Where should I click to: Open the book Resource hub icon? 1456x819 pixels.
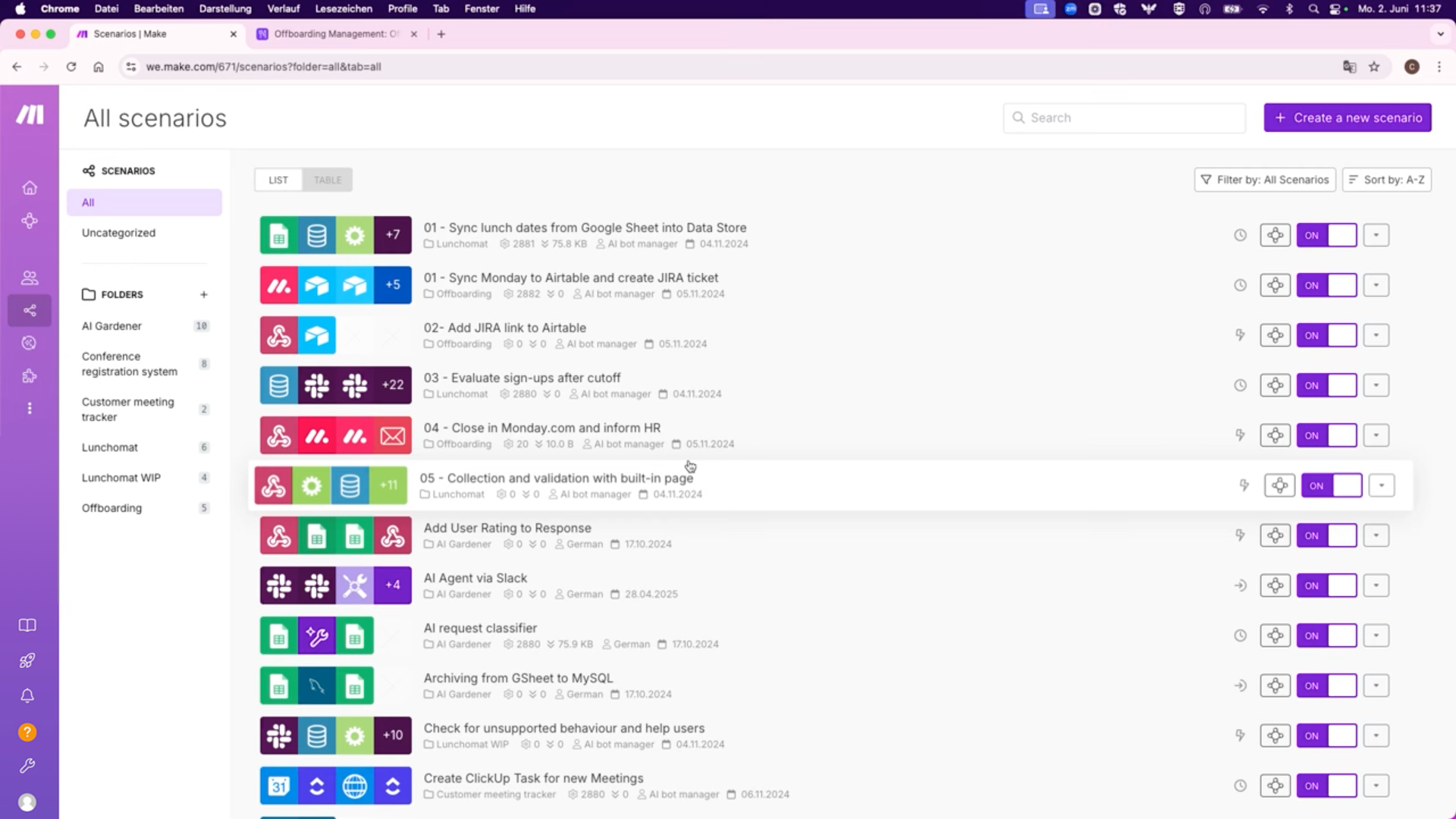tap(27, 625)
